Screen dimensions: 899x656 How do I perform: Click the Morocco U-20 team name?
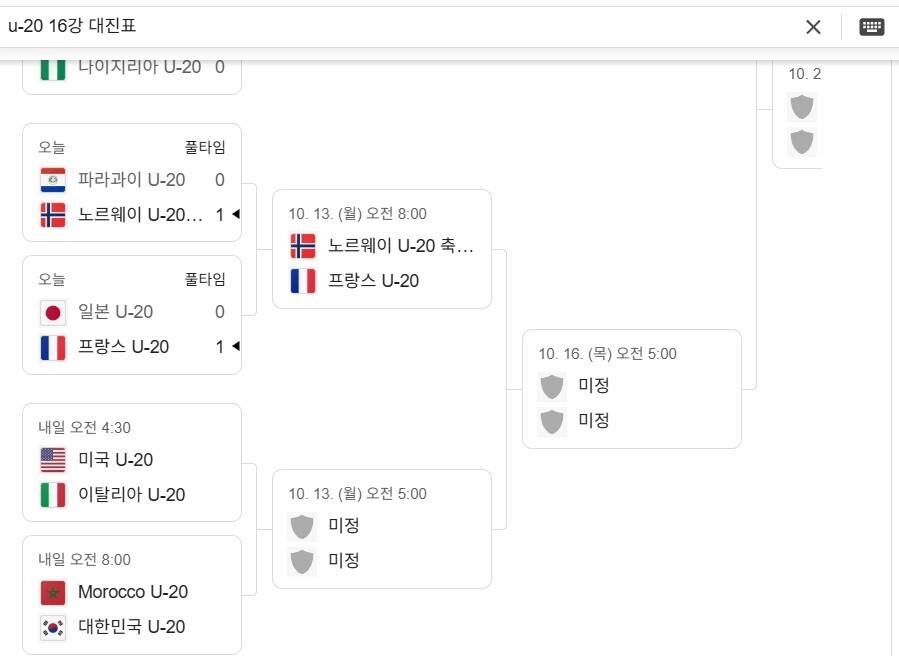(133, 592)
